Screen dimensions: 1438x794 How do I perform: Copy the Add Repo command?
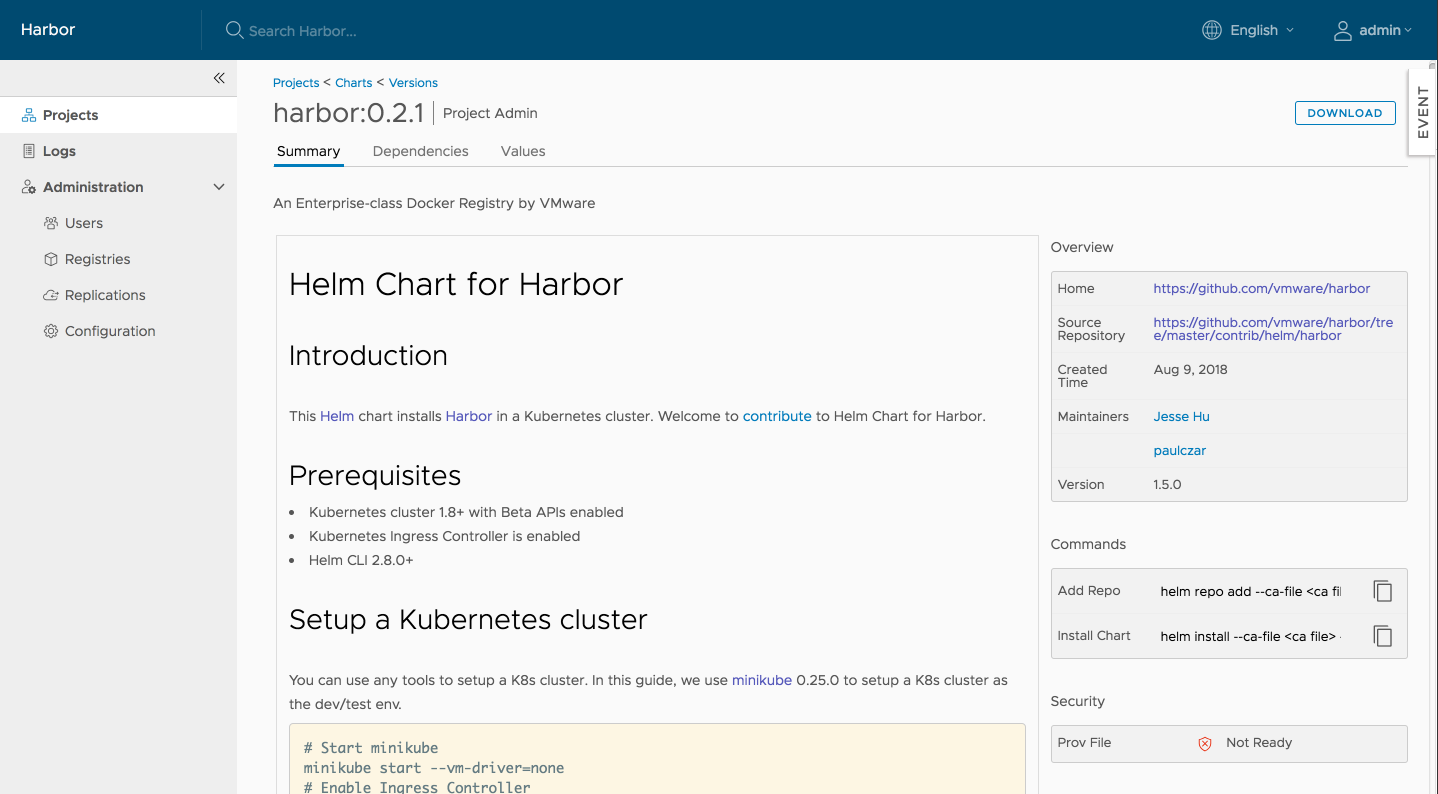1383,591
